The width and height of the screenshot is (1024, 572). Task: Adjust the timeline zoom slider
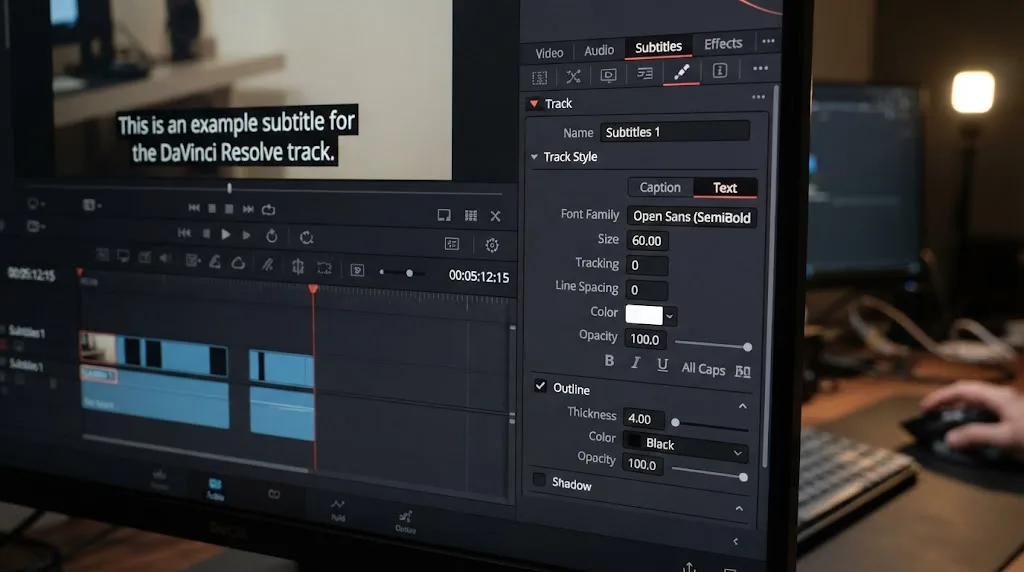[409, 273]
